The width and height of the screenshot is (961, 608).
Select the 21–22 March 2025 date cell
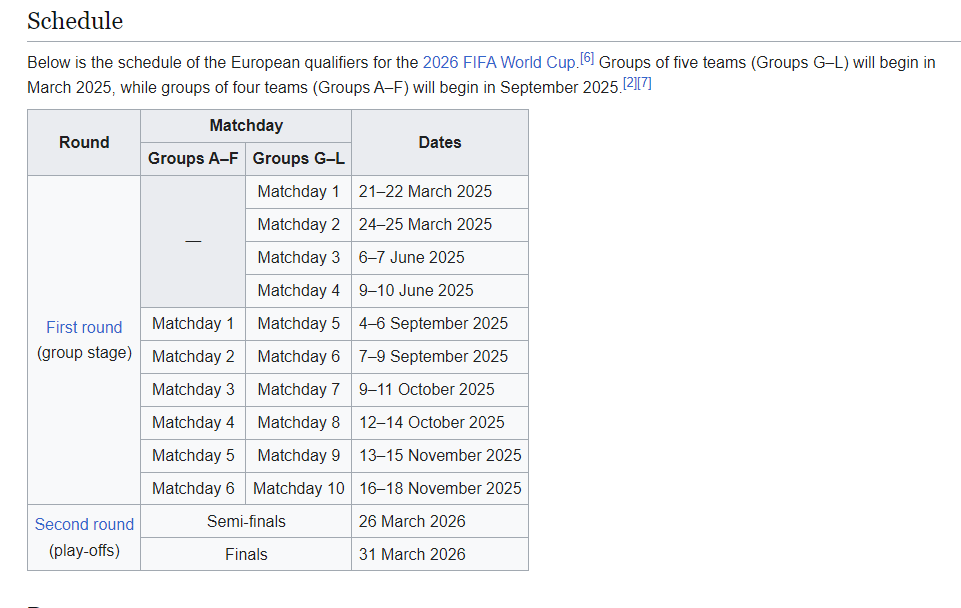click(425, 191)
